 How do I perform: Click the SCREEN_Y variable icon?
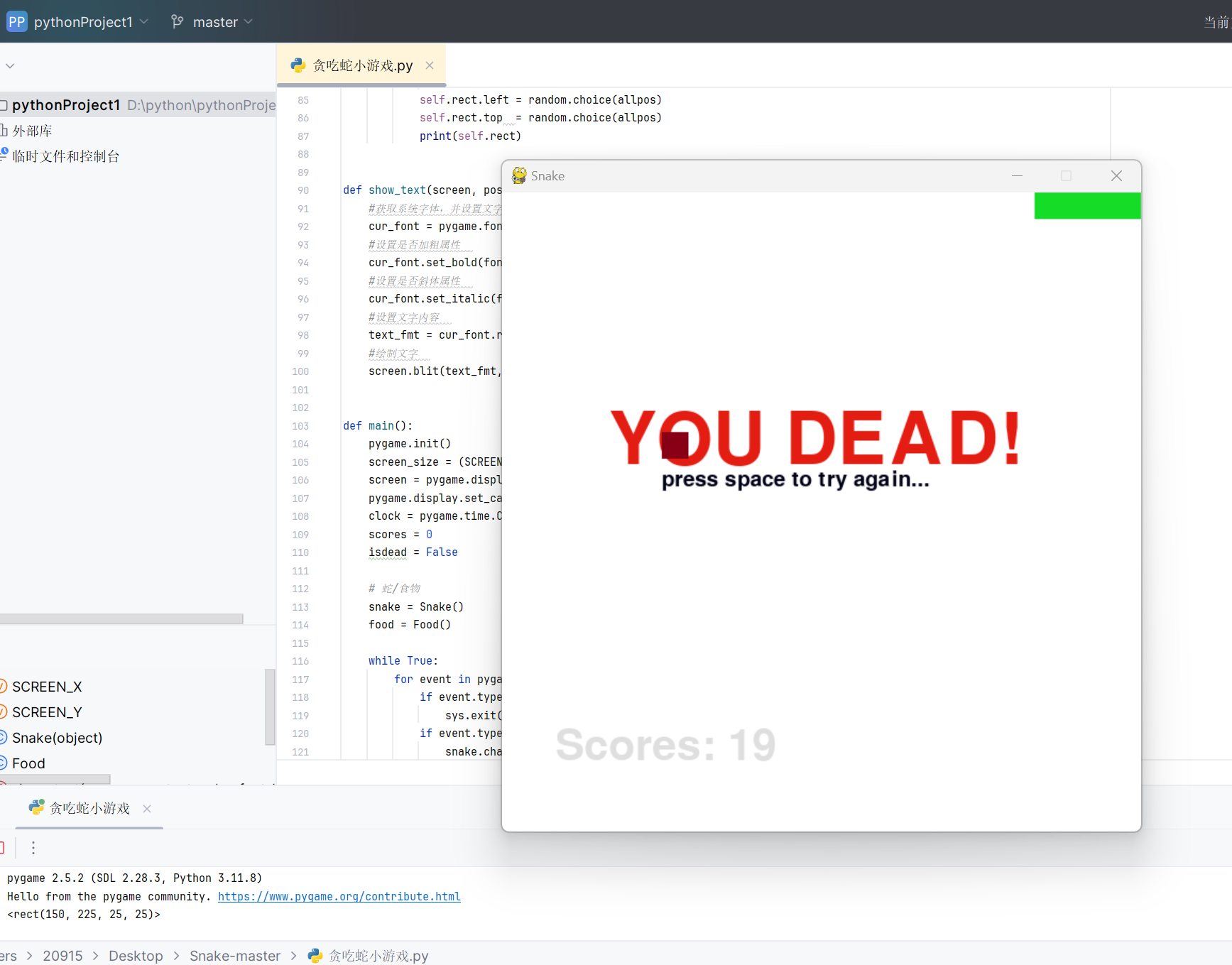click(3, 712)
